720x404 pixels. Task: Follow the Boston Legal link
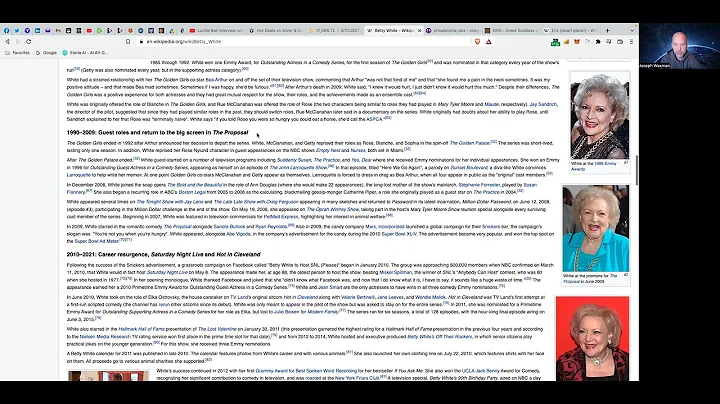point(192,192)
